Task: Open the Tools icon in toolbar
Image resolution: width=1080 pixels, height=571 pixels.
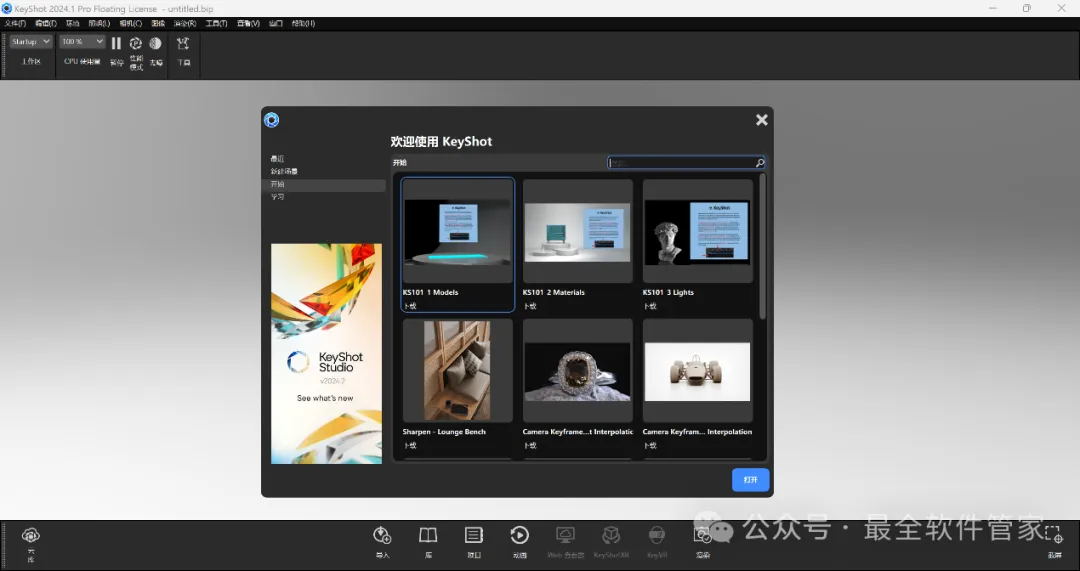Action: [183, 43]
